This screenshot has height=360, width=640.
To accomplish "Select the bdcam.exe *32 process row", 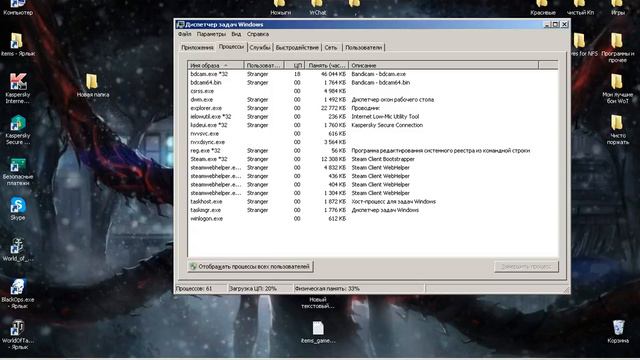I will pos(373,74).
